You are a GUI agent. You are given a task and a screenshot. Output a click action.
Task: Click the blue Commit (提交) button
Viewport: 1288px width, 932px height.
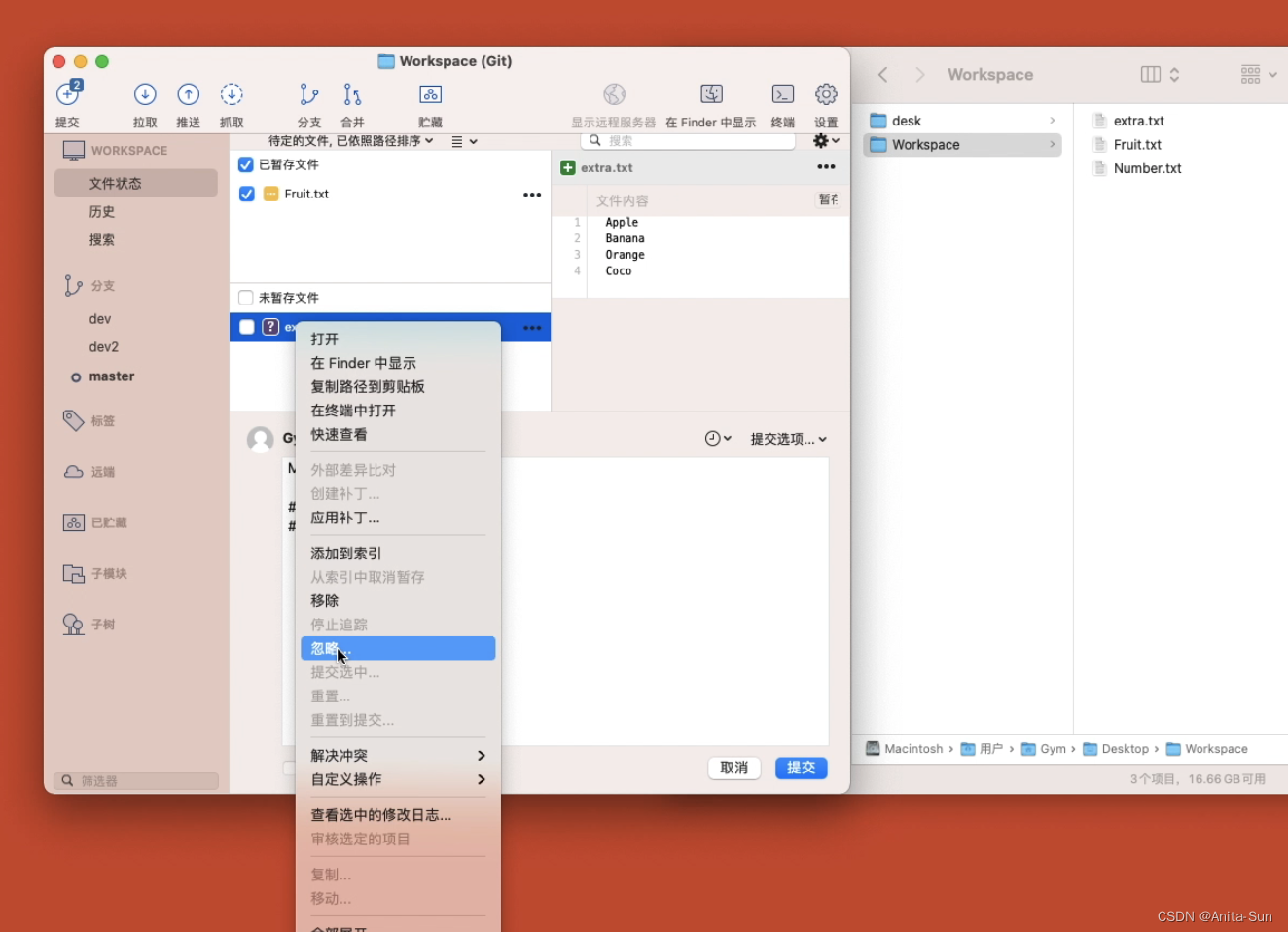[x=801, y=768]
